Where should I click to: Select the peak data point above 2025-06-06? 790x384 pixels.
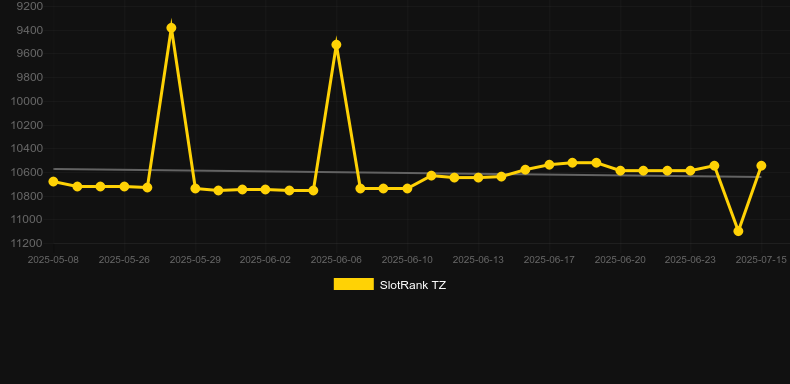[337, 45]
